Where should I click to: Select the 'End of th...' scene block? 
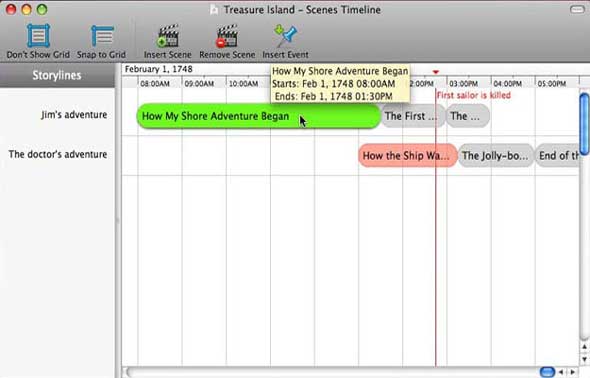557,155
